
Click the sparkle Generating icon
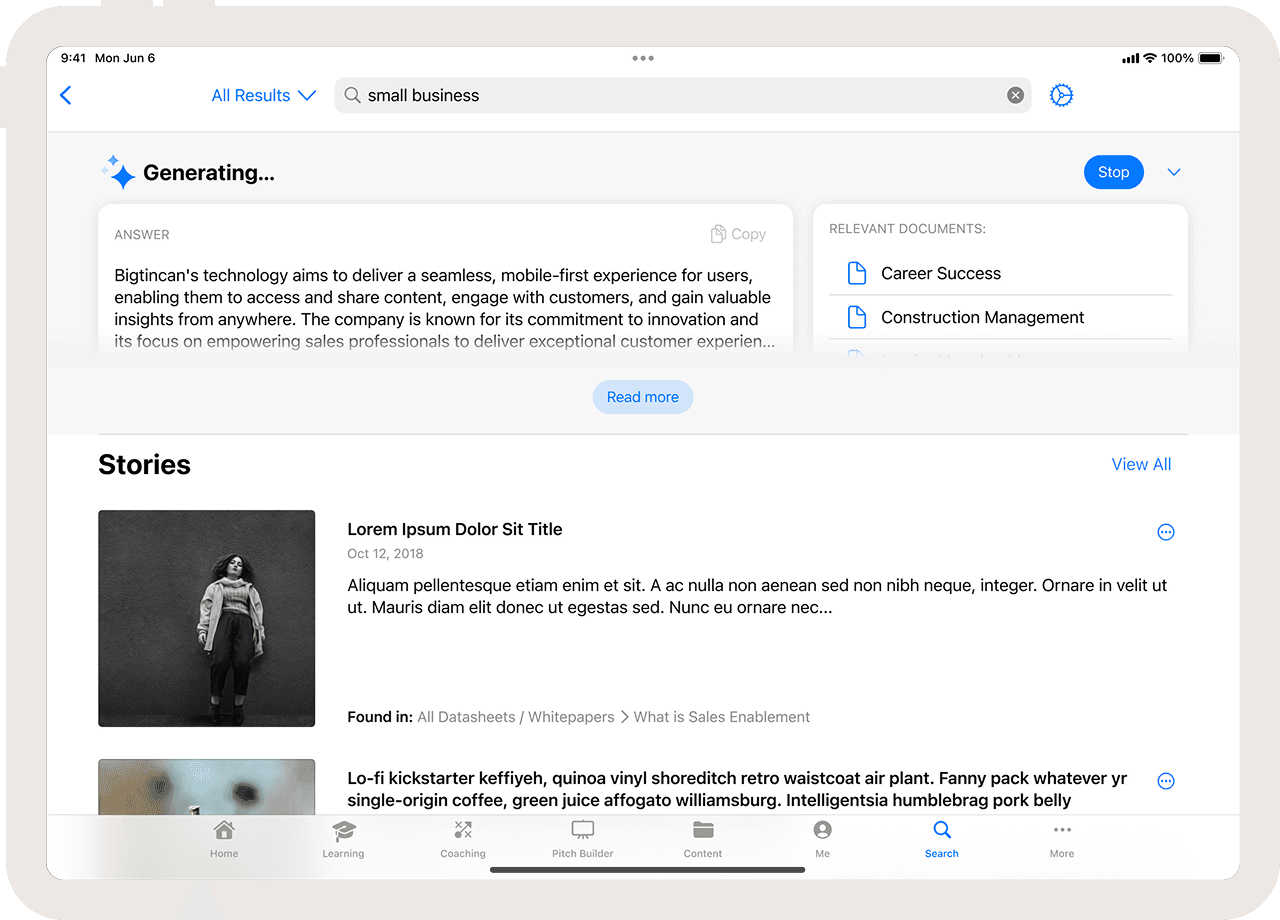(x=118, y=172)
